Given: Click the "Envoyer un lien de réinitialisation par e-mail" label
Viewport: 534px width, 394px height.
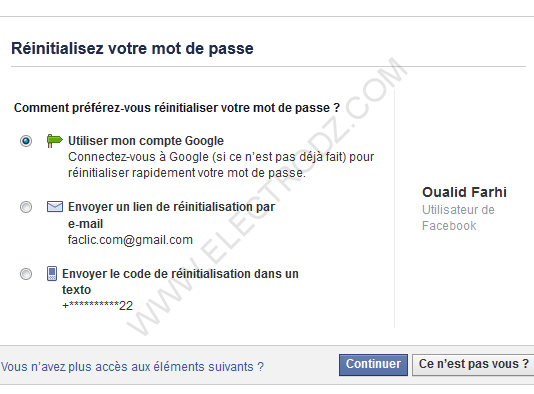Looking at the screenshot, I should 171,215.
